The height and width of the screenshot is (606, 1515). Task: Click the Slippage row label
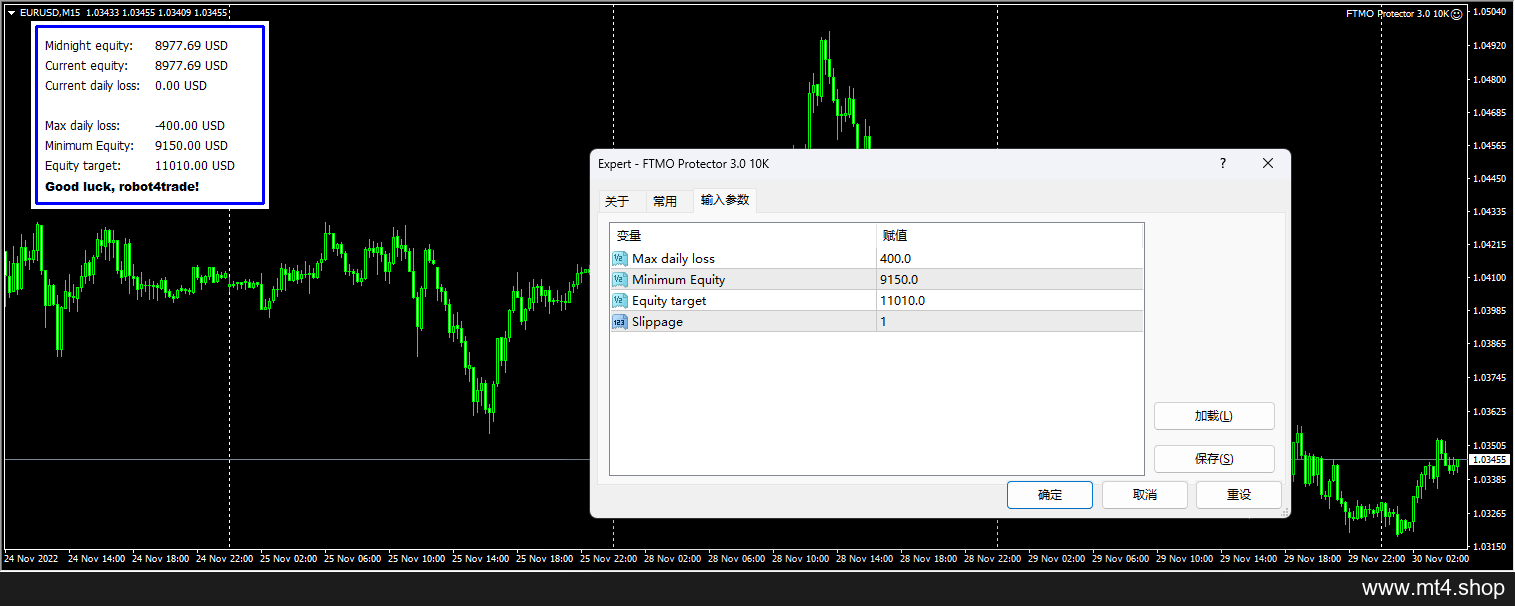657,322
